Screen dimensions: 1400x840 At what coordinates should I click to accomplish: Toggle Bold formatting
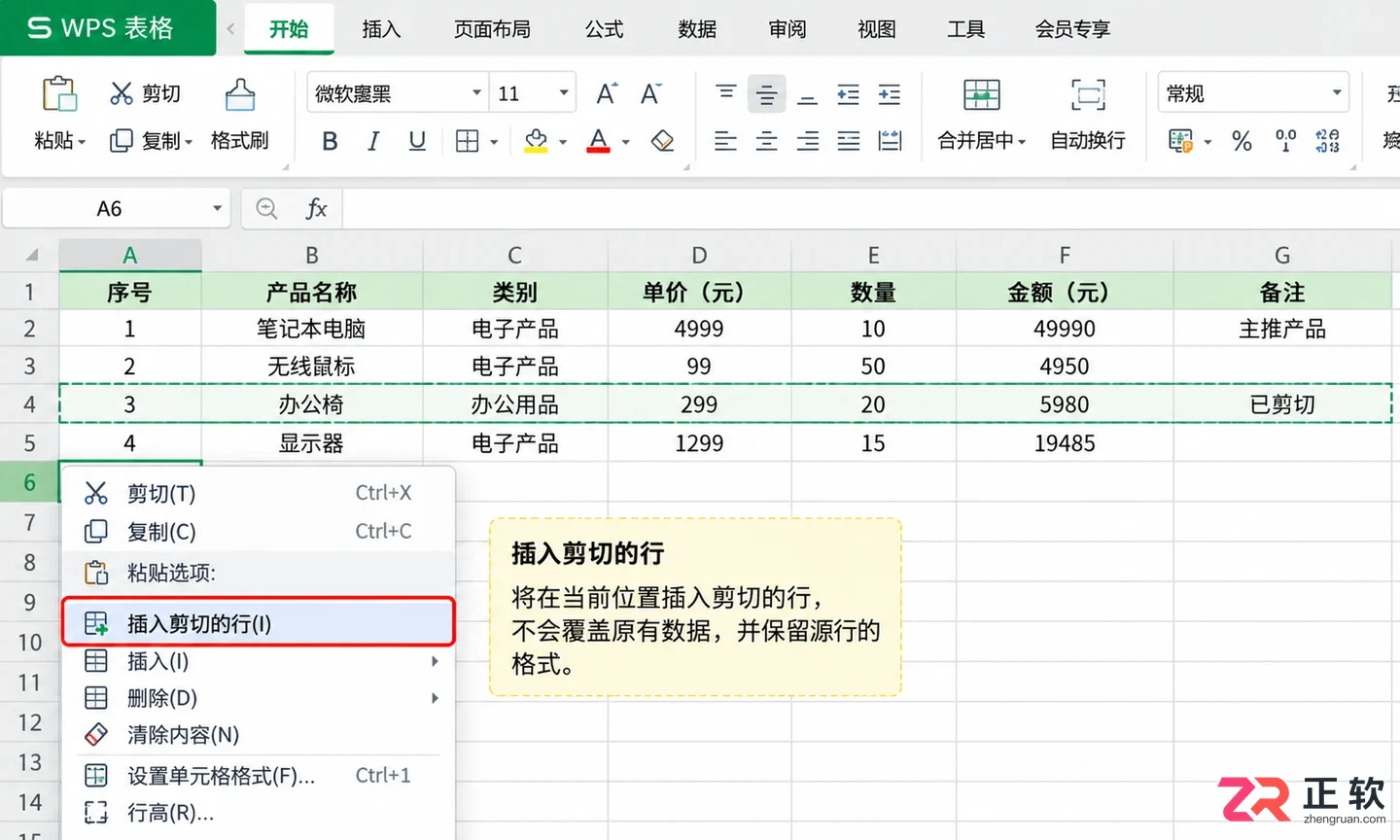[330, 141]
